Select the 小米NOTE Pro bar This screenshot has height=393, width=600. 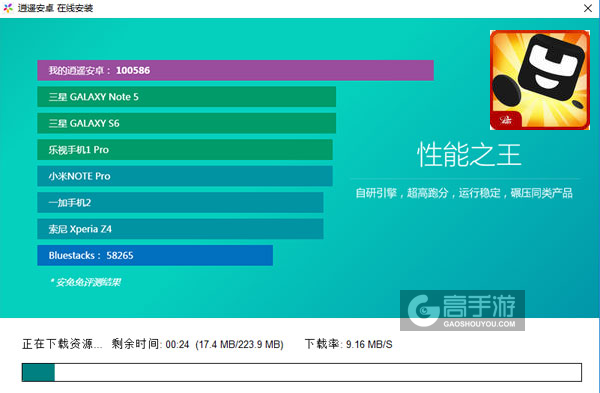pos(185,176)
